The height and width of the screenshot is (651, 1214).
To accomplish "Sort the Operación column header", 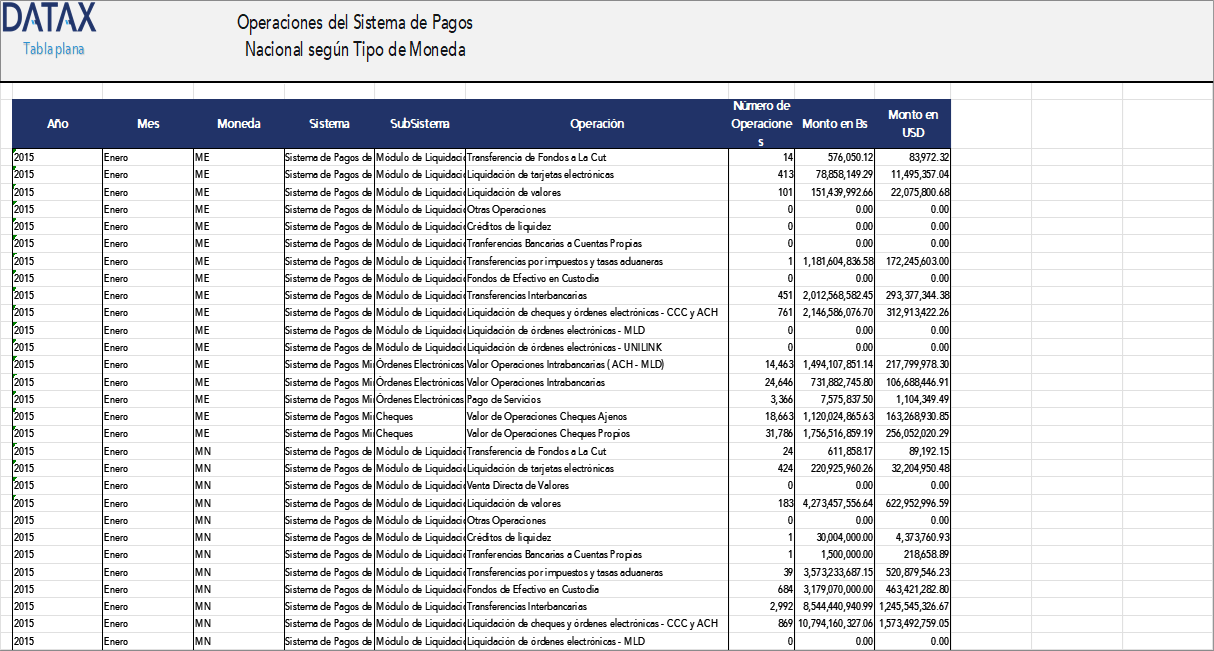I will [597, 123].
